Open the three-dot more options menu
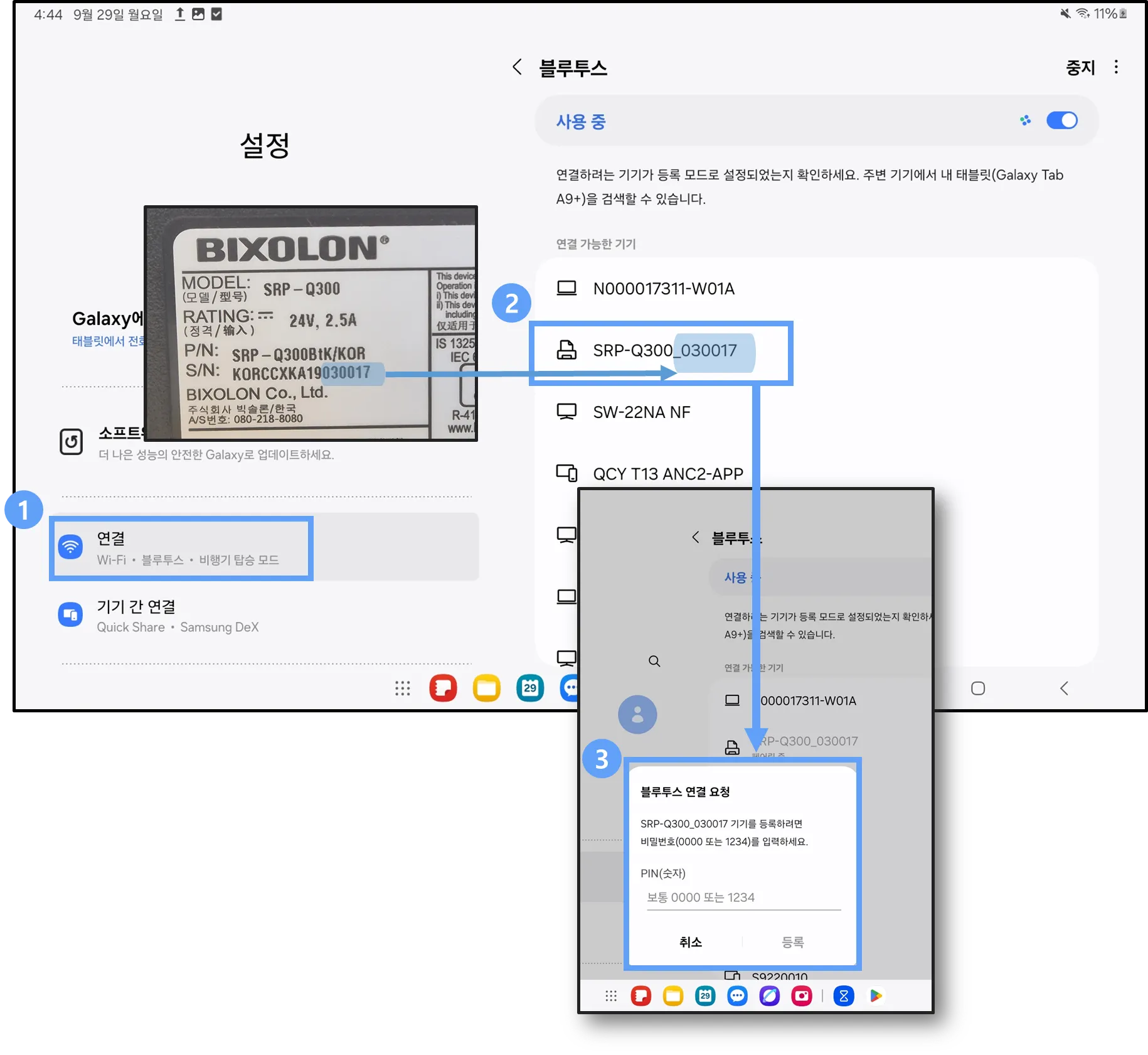The width and height of the screenshot is (1148, 1055). (x=1116, y=67)
